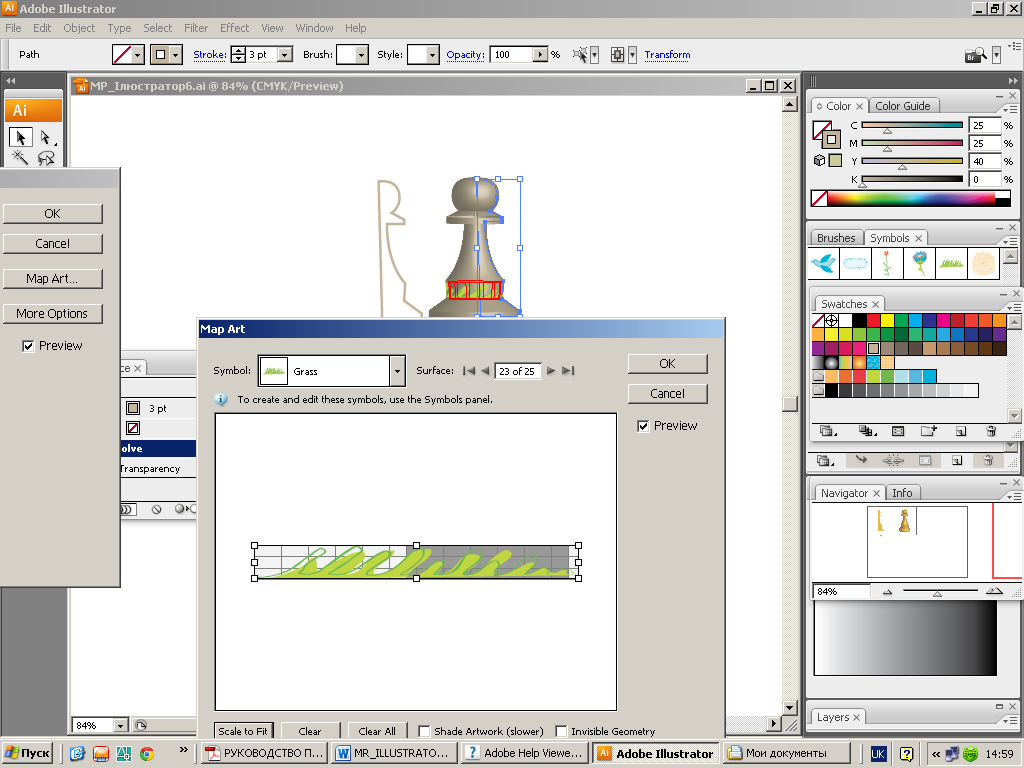Click the Registration swatch in Swatches panel
Viewport: 1024px width, 768px height.
coord(831,320)
